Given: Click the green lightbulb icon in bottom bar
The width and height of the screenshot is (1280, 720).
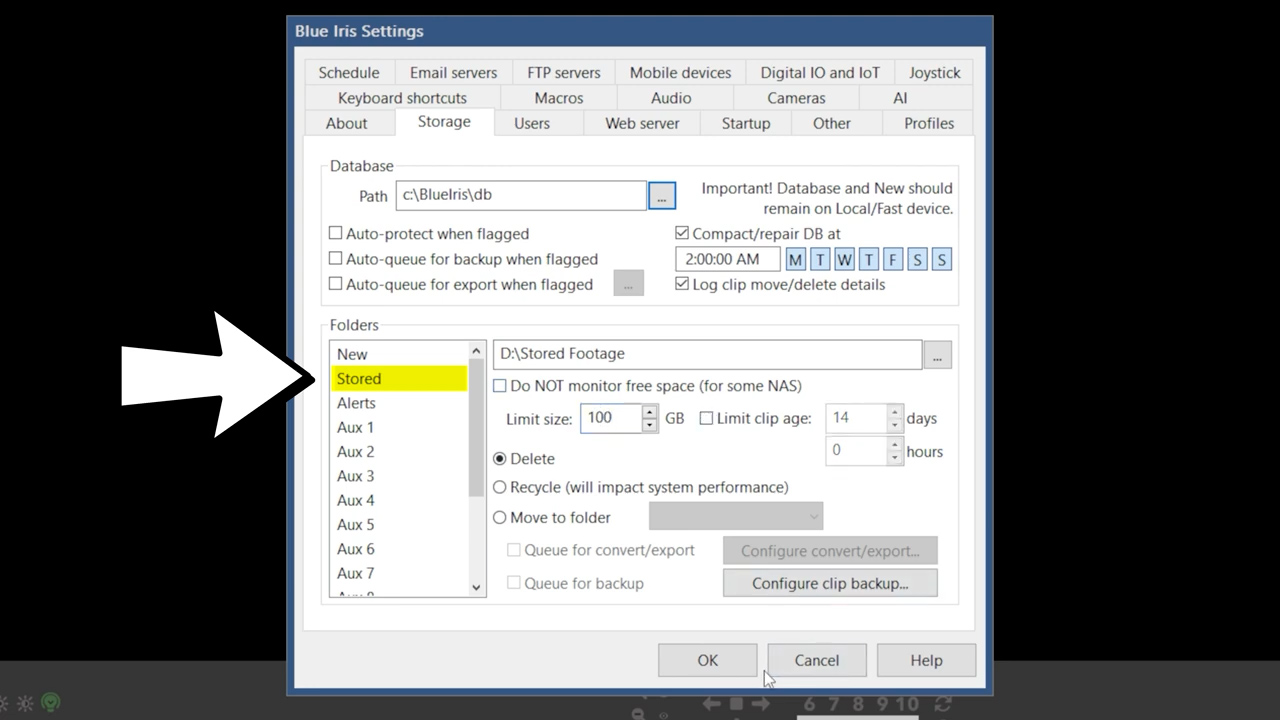Looking at the screenshot, I should 51,703.
